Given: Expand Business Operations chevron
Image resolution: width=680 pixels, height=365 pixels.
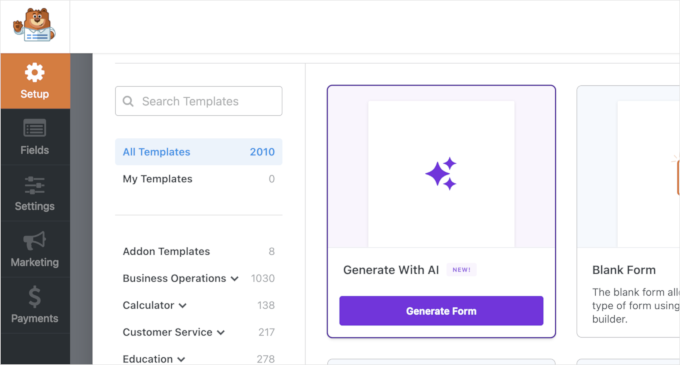Looking at the screenshot, I should pyautogui.click(x=235, y=279).
